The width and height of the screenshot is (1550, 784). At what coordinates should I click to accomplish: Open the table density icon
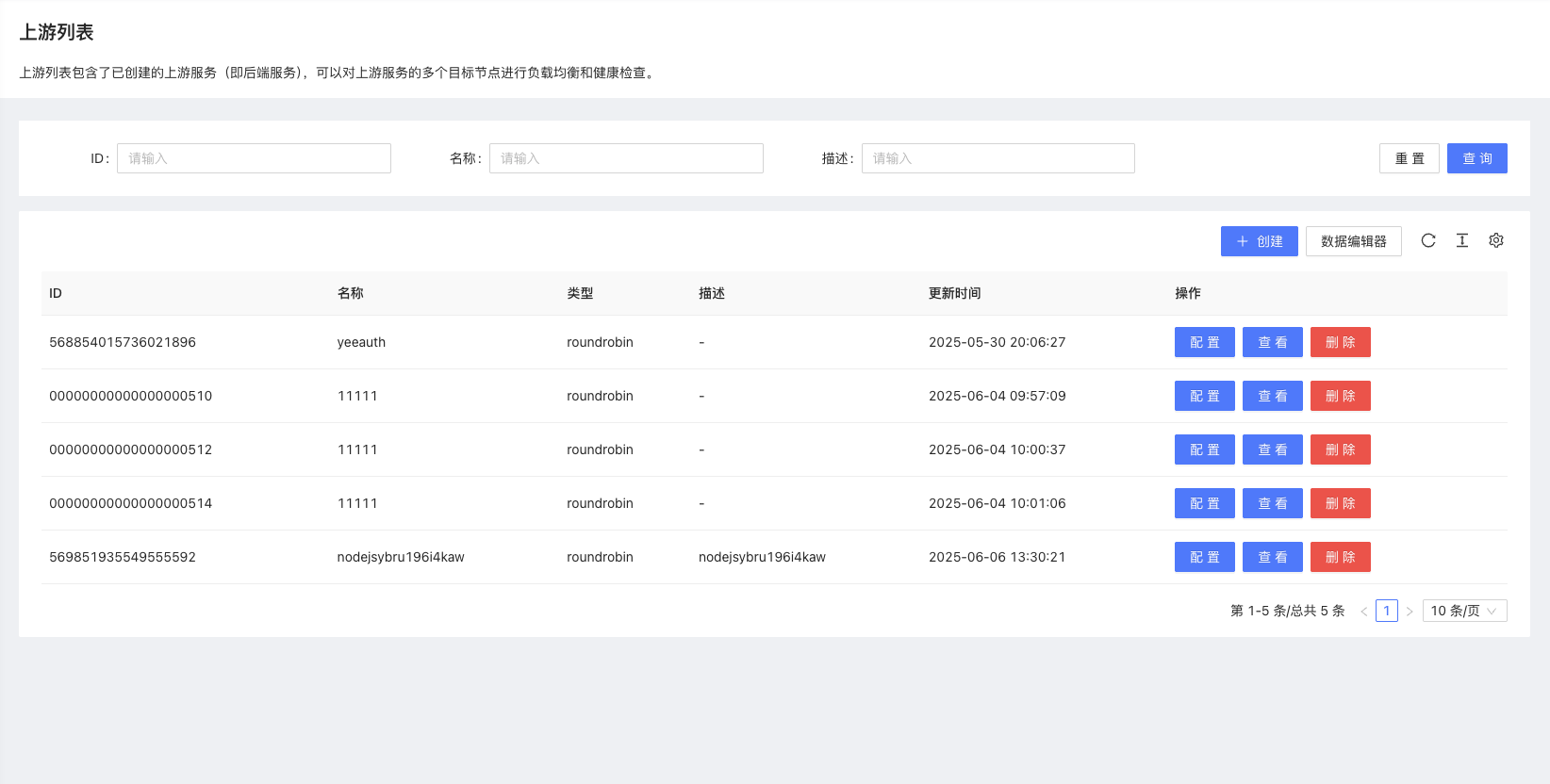click(1462, 240)
